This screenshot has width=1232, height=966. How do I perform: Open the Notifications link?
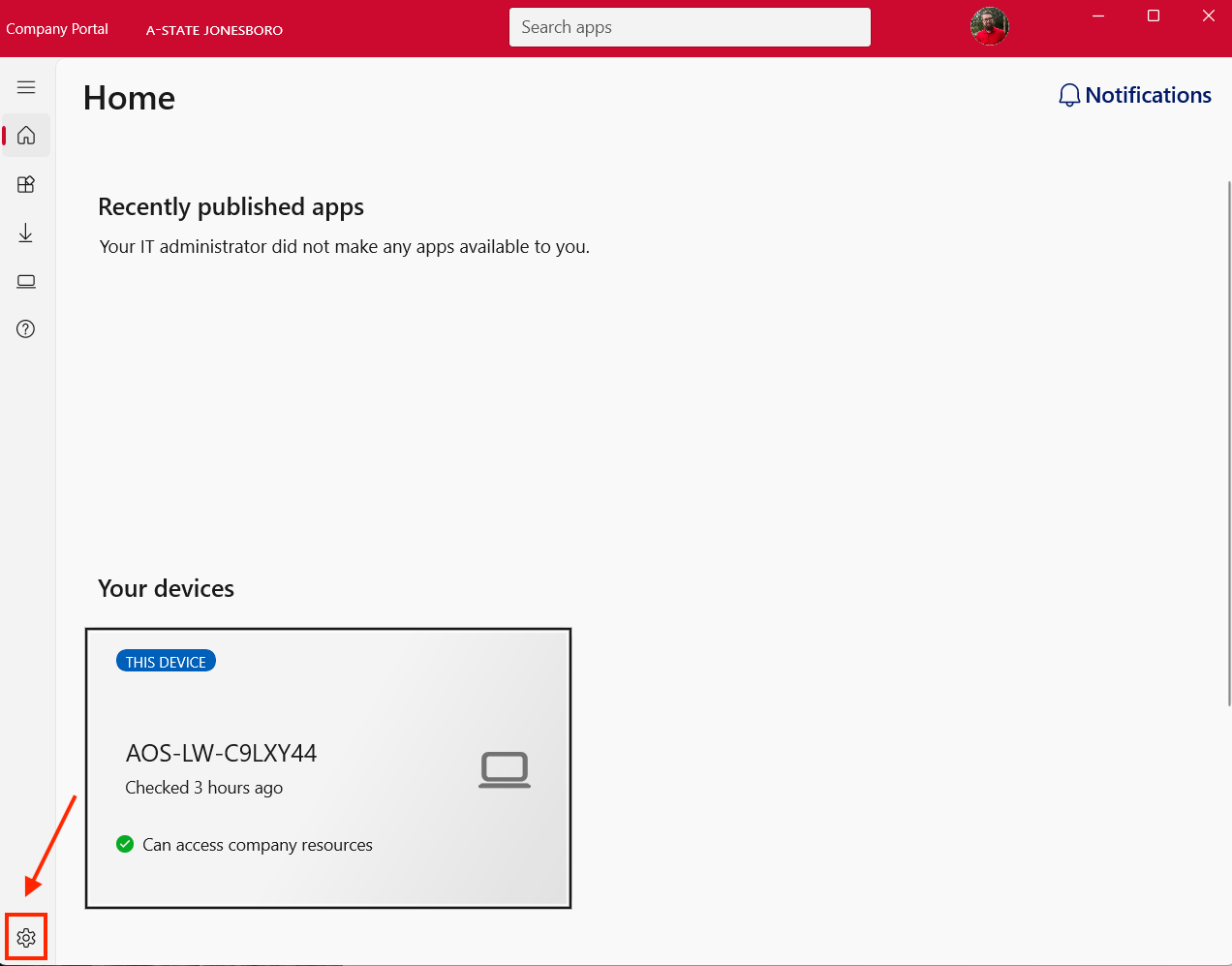click(x=1135, y=95)
